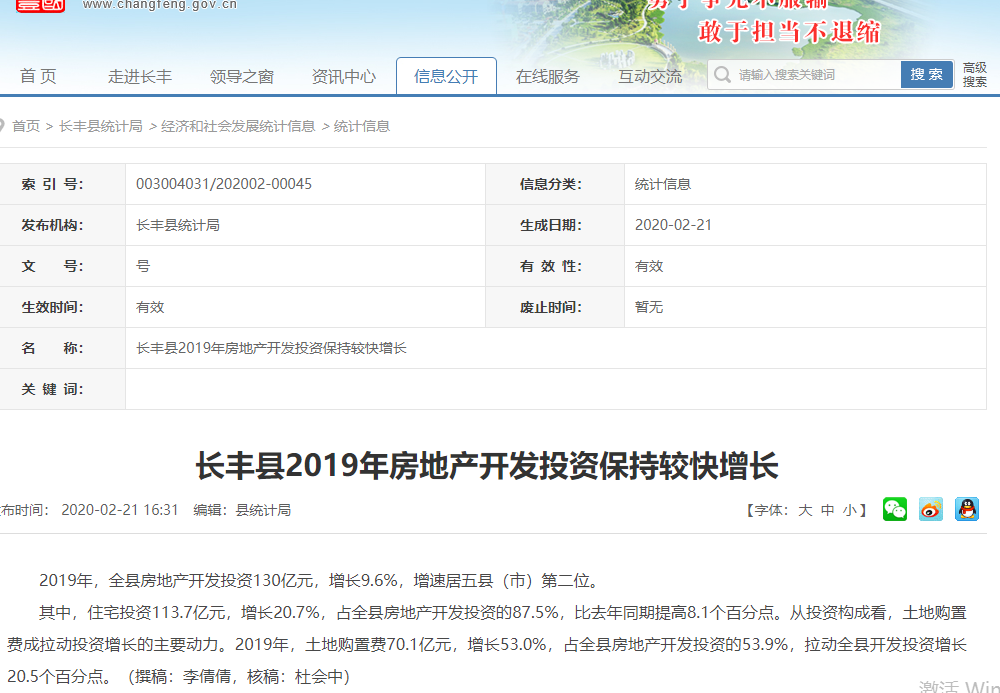Open the 首页 navigation tab
The width and height of the screenshot is (1000, 693).
39,76
